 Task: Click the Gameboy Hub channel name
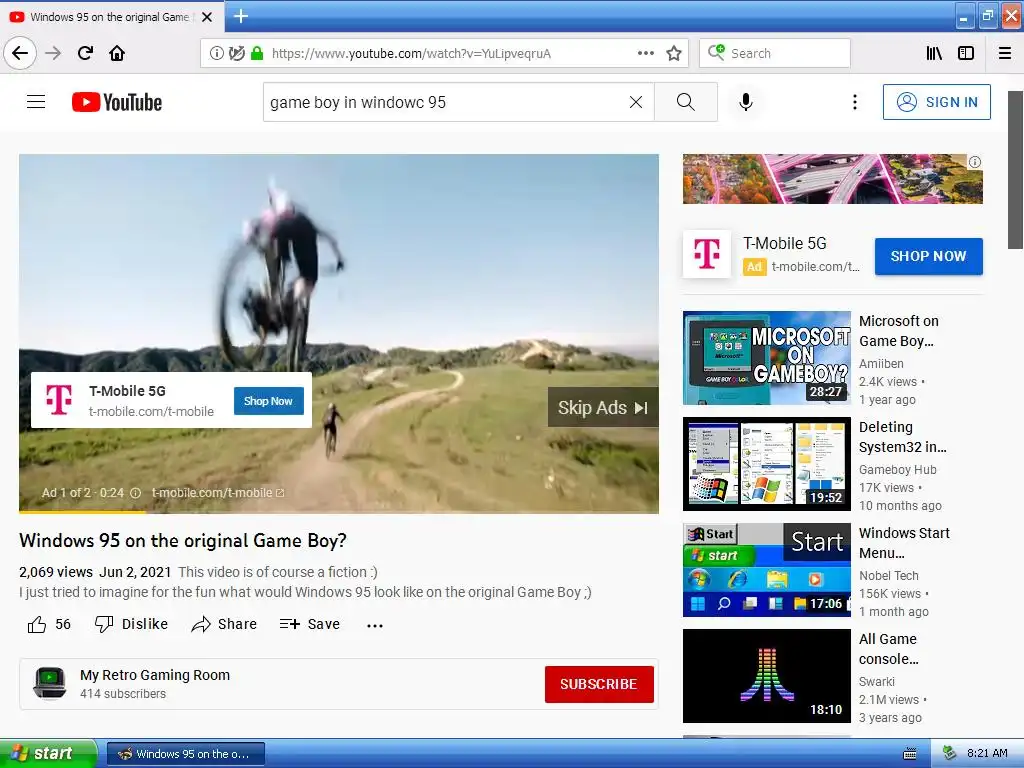click(897, 470)
